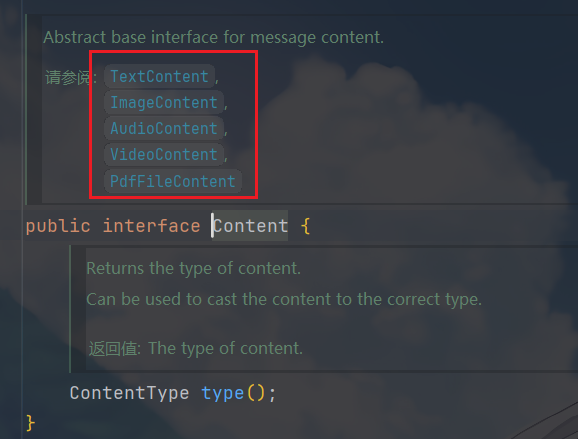
Task: Open the VideoContent reference link
Action: [164, 154]
